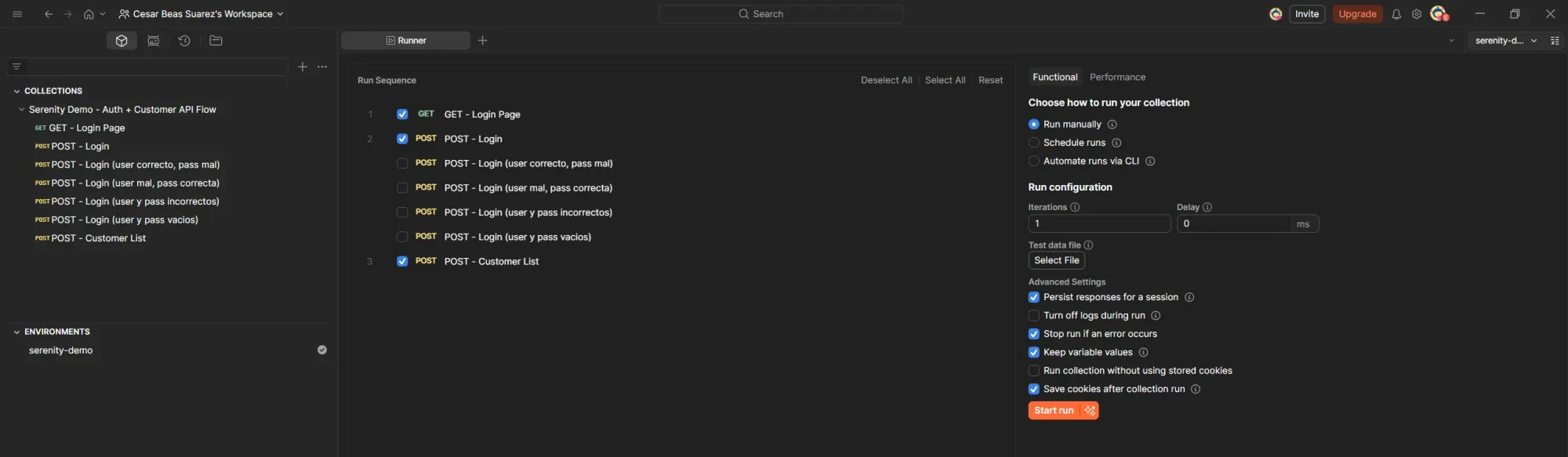Click the team avatar beside Invite

(1276, 14)
